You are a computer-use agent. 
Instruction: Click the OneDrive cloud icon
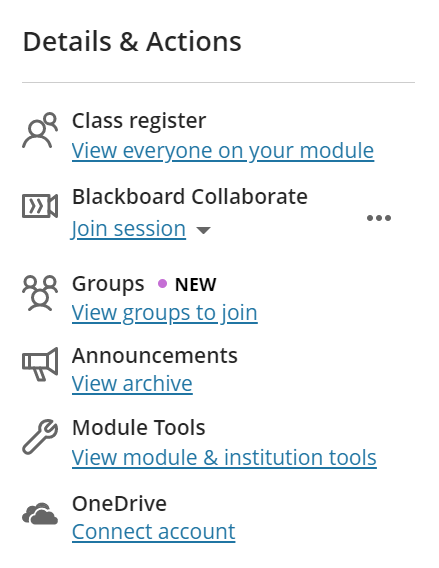coord(40,514)
